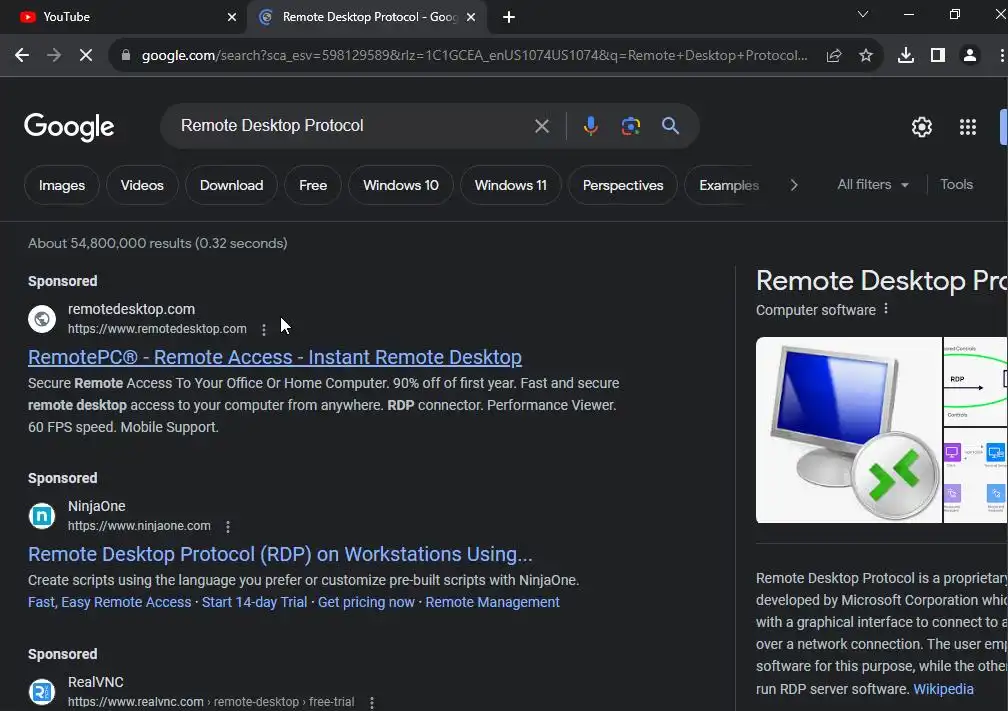The height and width of the screenshot is (711, 1008).
Task: Open the Remote Desktop monitor image
Action: click(x=849, y=430)
